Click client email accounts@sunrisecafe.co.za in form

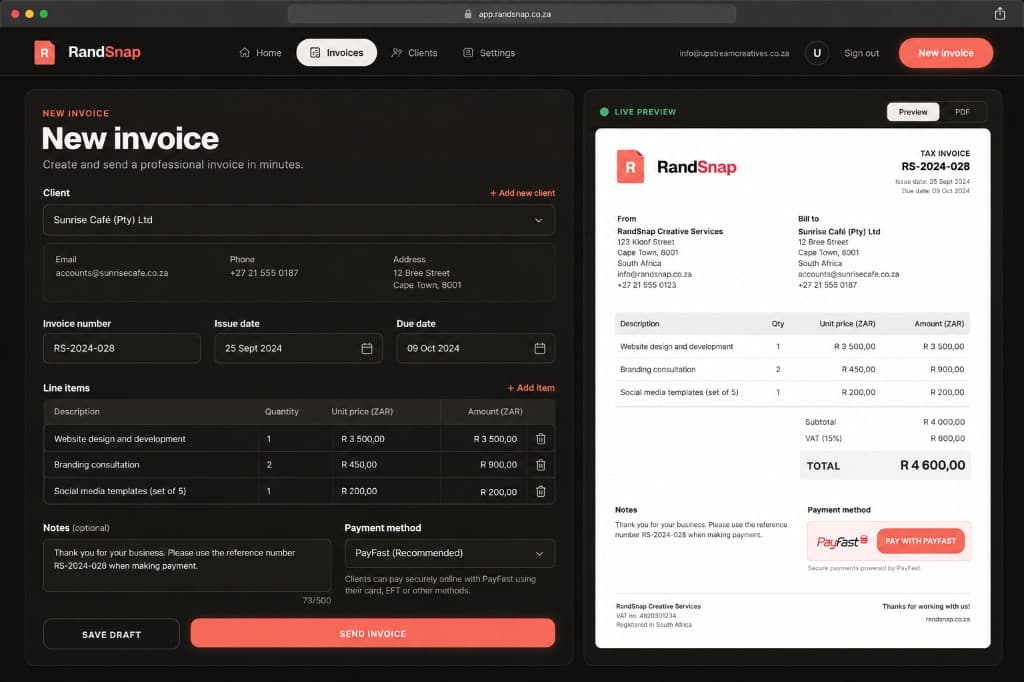pyautogui.click(x=112, y=273)
